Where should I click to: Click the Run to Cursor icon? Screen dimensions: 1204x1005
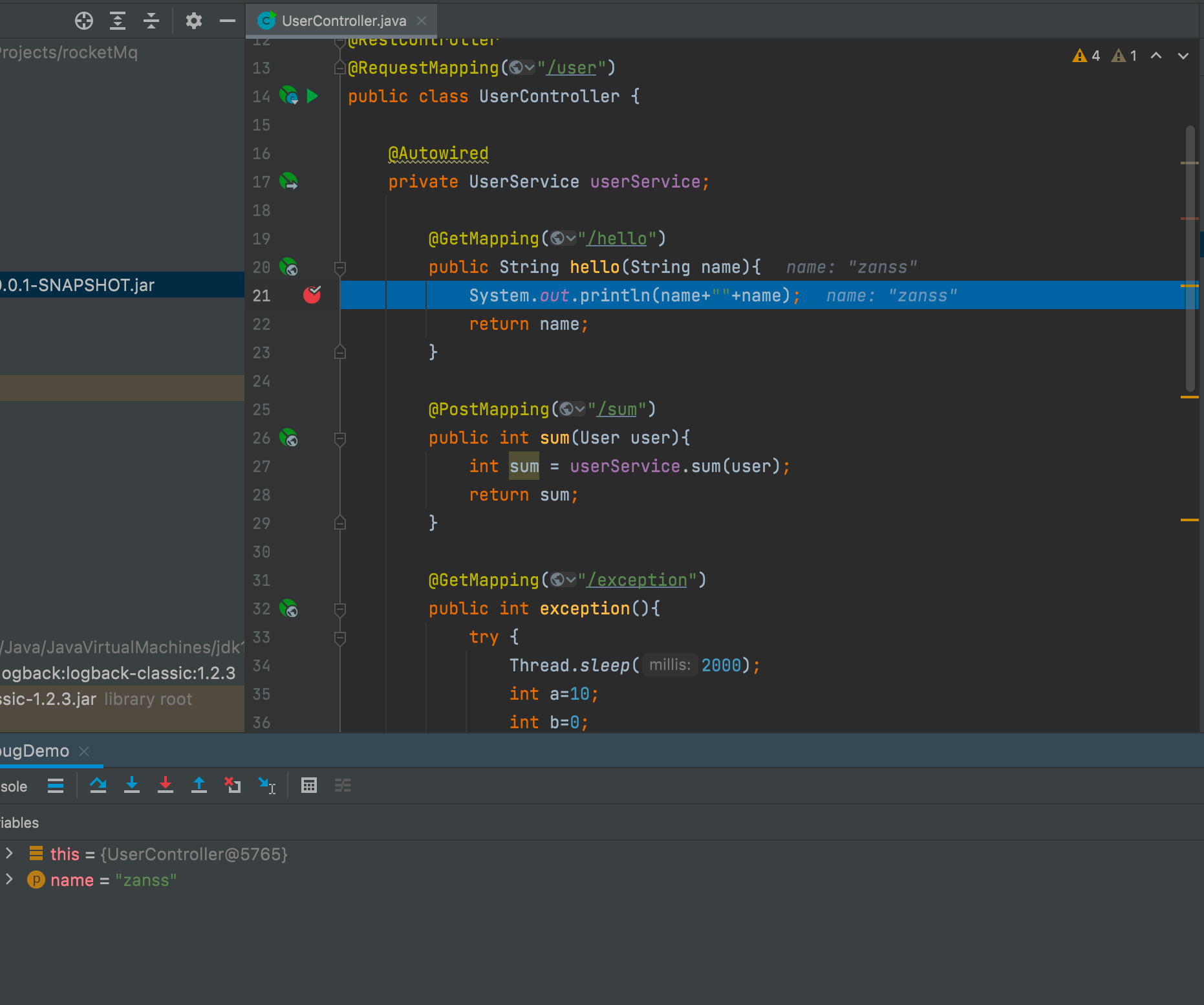(x=266, y=785)
